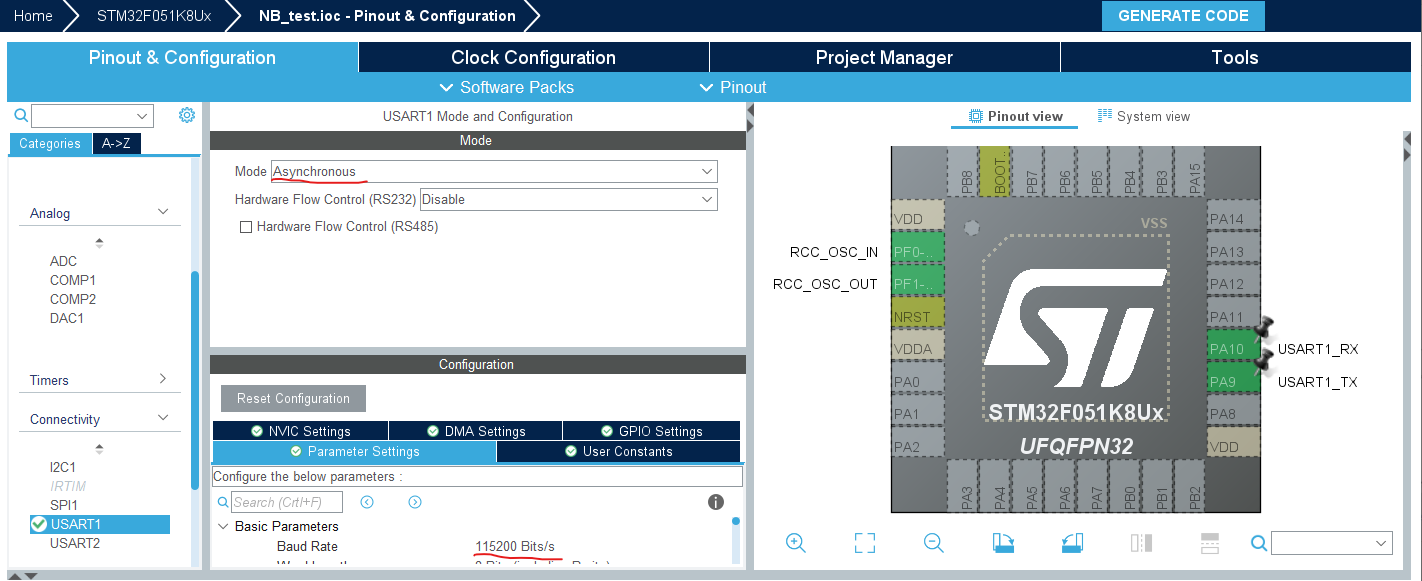Click the NB_test.ioc breadcrumb

click(x=387, y=16)
